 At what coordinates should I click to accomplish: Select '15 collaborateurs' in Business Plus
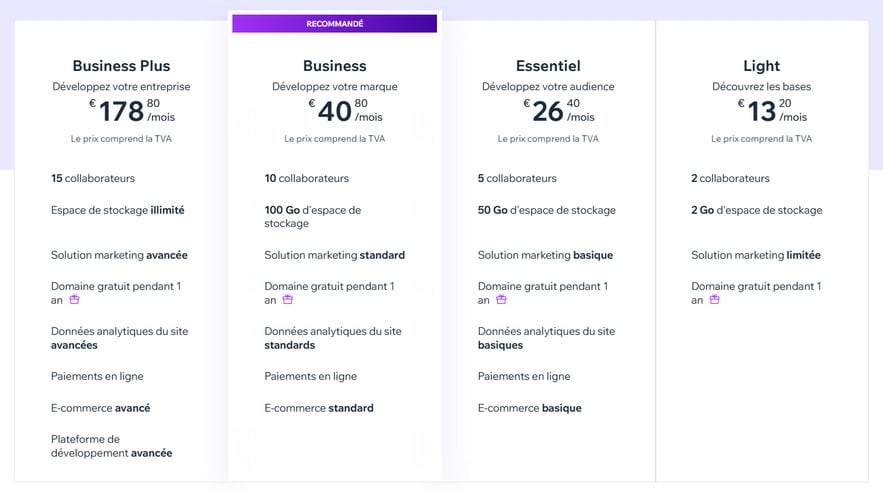[x=93, y=178]
